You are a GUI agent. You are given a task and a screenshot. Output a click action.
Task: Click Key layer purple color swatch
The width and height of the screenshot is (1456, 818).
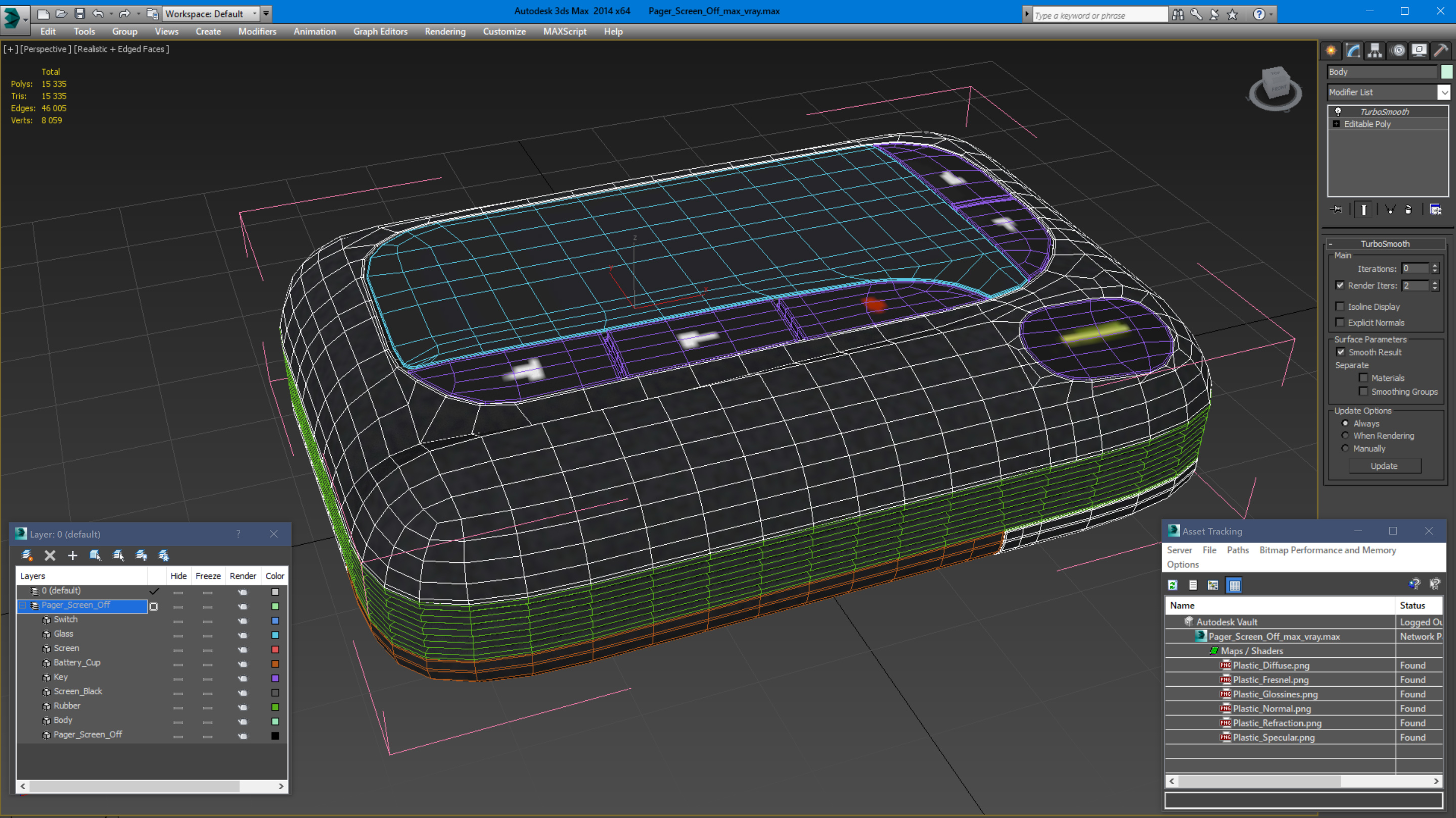pyautogui.click(x=275, y=679)
